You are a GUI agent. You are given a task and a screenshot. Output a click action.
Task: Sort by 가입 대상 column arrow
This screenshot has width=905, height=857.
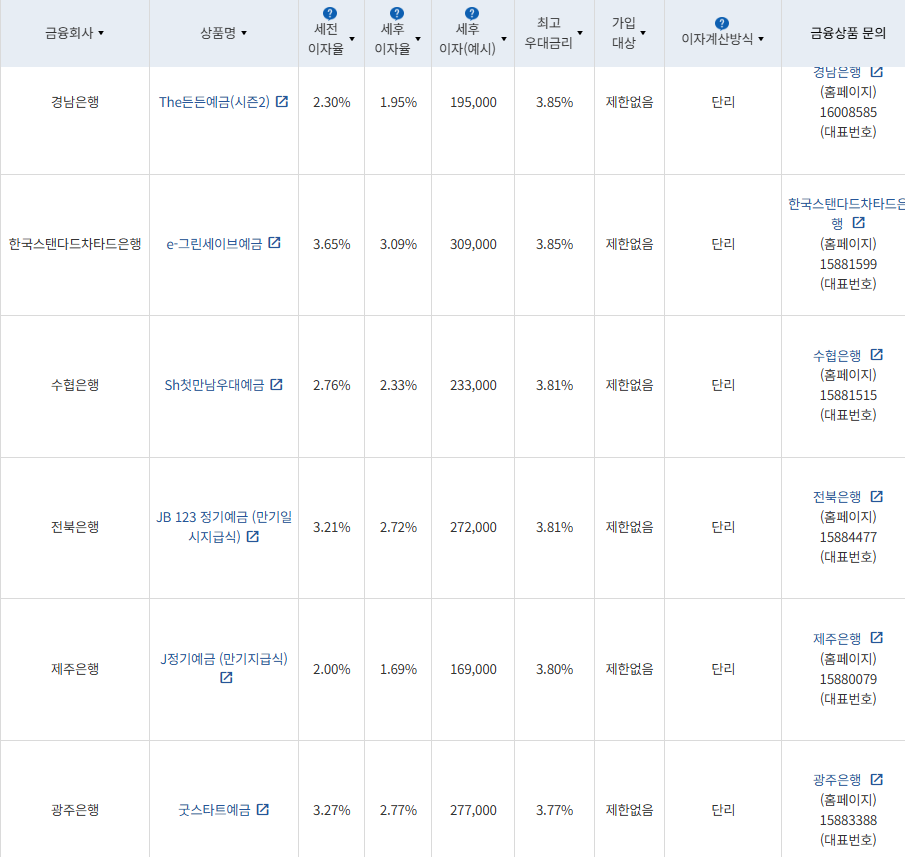(x=643, y=33)
